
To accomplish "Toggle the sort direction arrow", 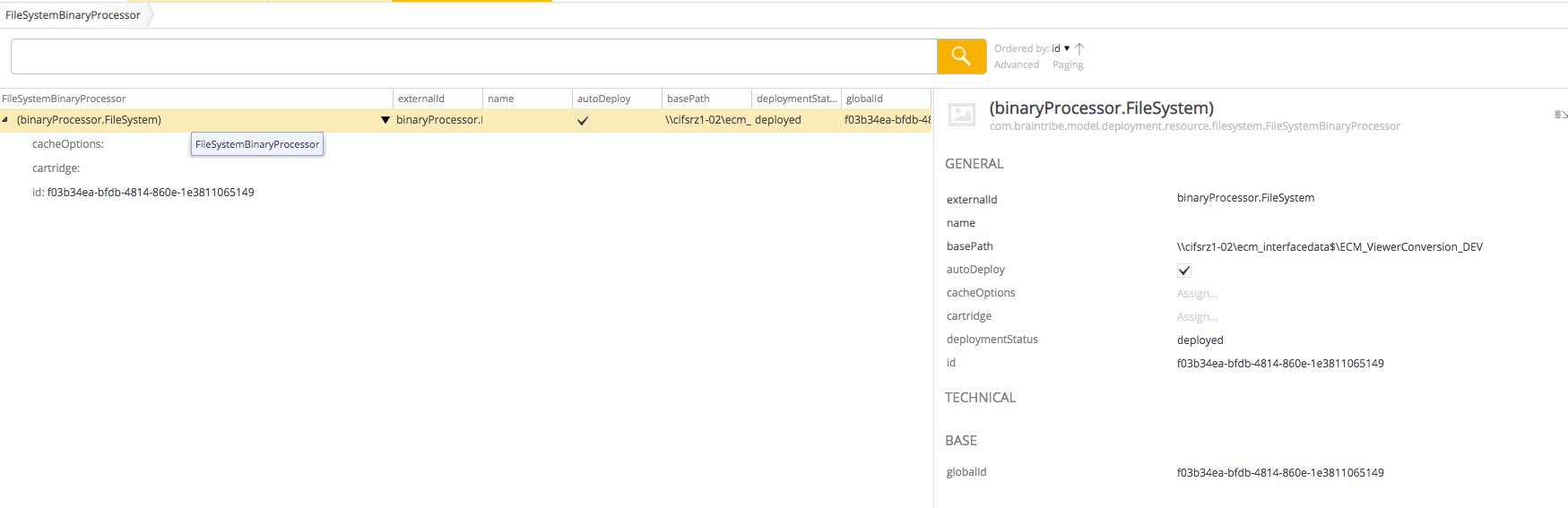I will click(x=1079, y=48).
